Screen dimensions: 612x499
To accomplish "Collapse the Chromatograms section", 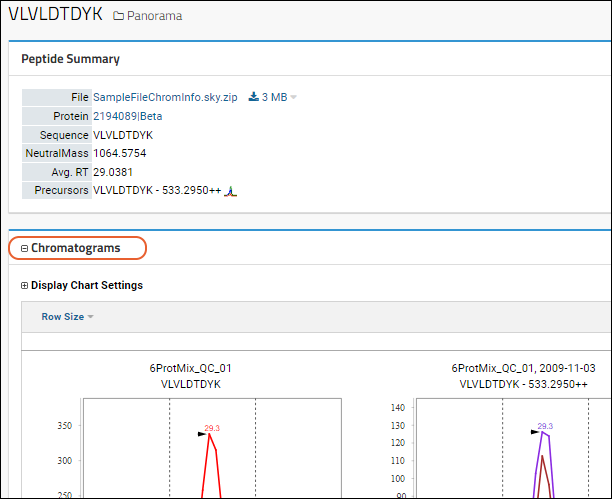I will 24,248.
